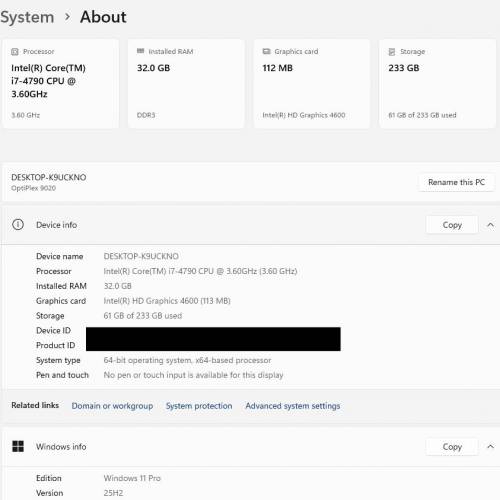Open System protection link

pyautogui.click(x=199, y=406)
